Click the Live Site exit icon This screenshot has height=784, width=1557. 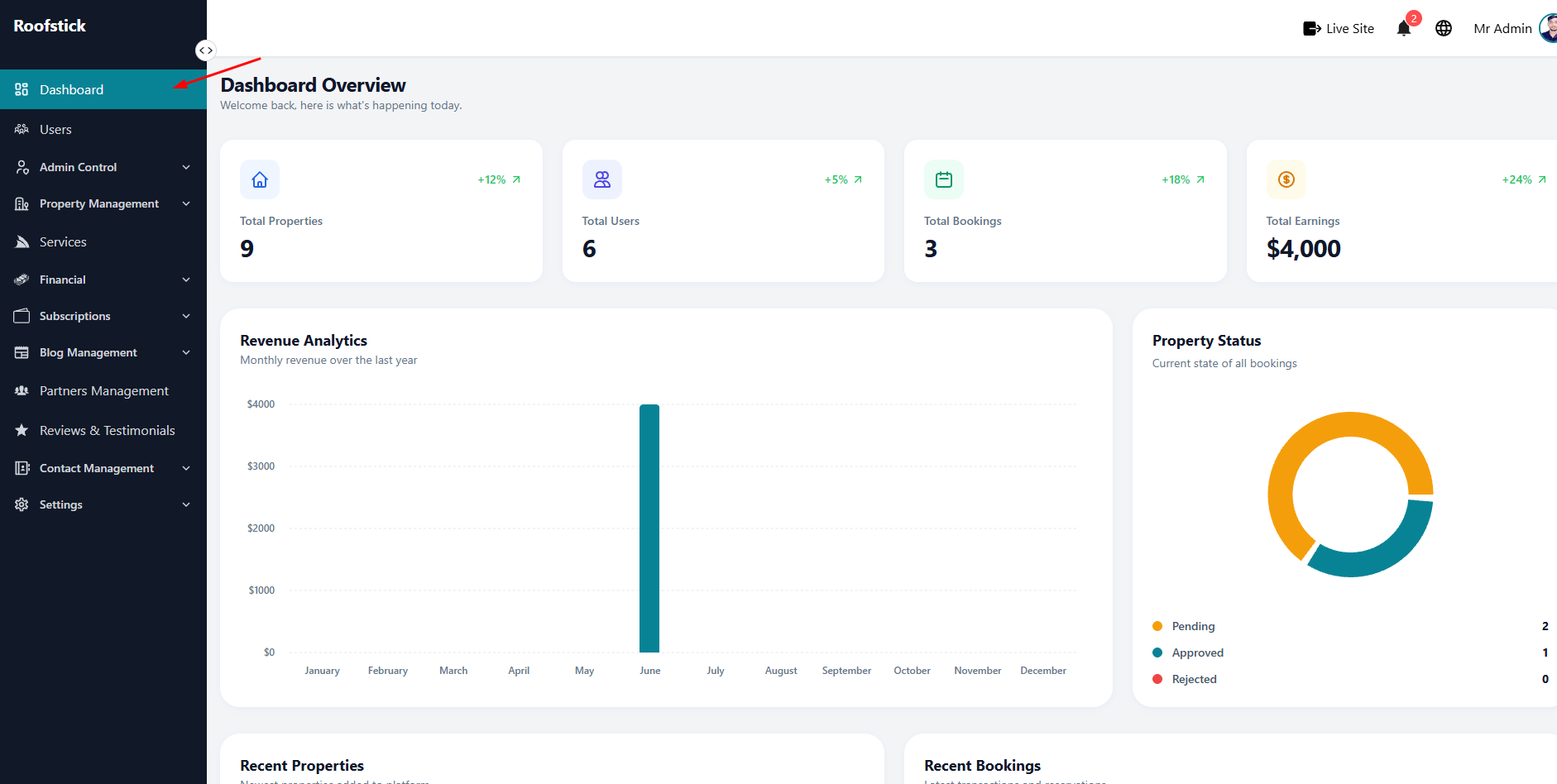1311,28
